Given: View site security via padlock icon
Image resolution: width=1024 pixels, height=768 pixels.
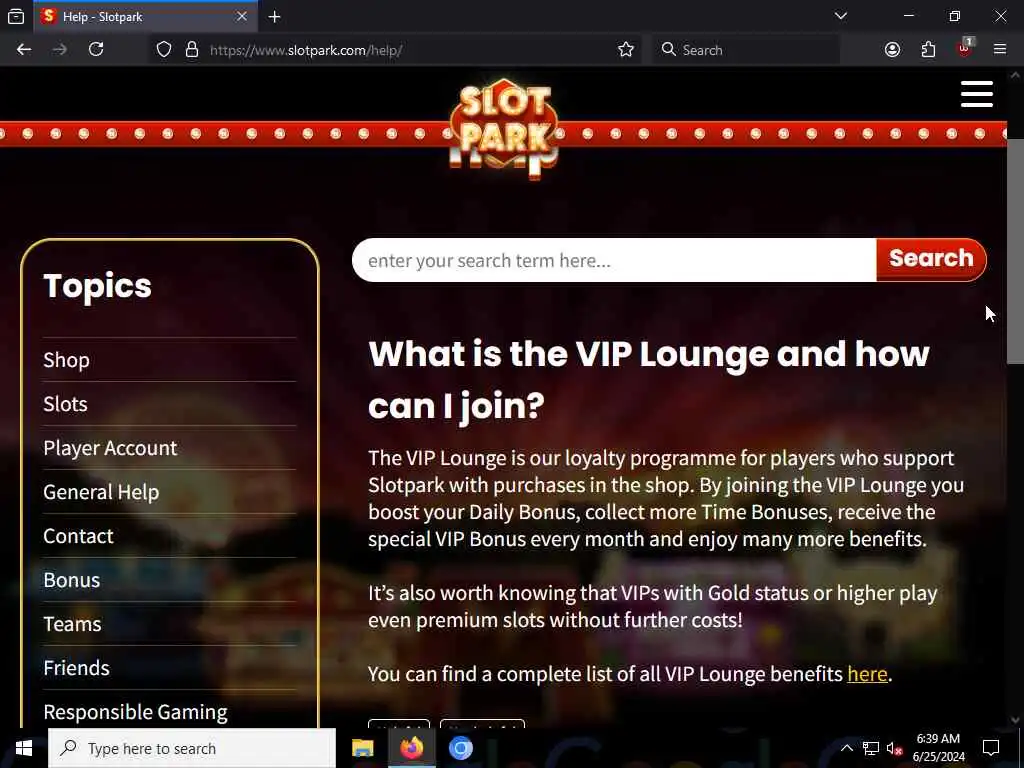Looking at the screenshot, I should (x=191, y=50).
